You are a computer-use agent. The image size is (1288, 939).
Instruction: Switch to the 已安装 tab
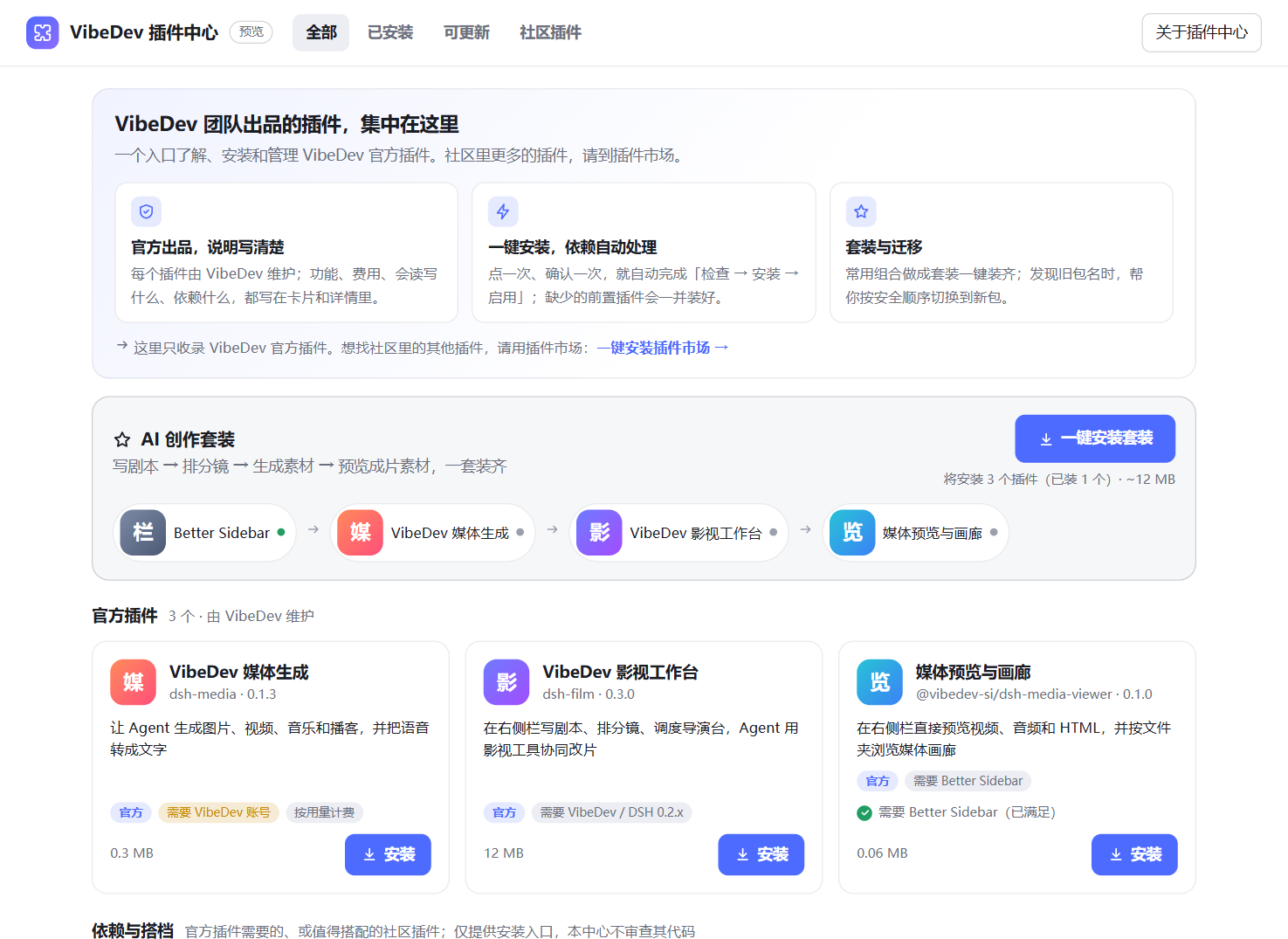[x=390, y=32]
